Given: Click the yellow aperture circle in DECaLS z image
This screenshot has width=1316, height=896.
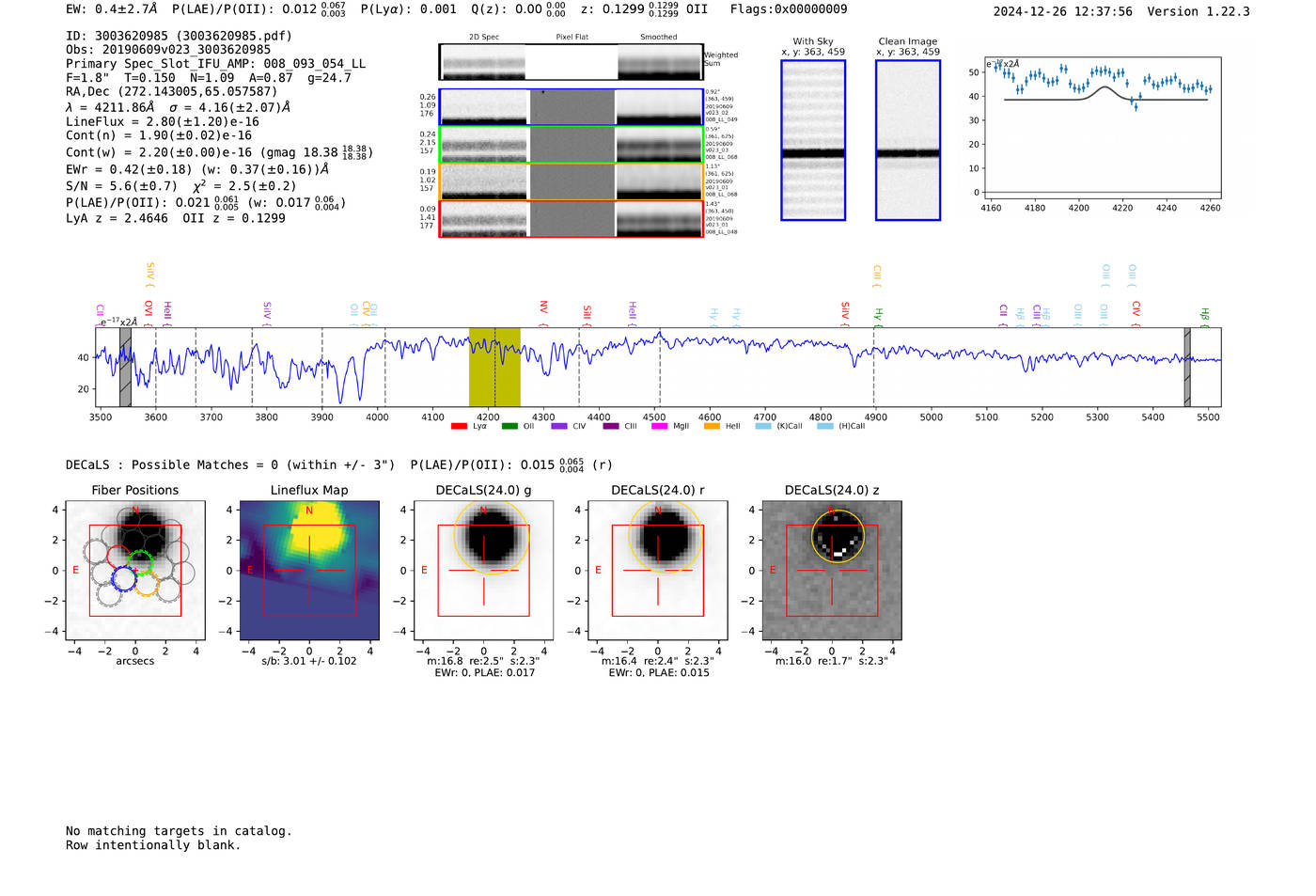Looking at the screenshot, I should pos(838,536).
